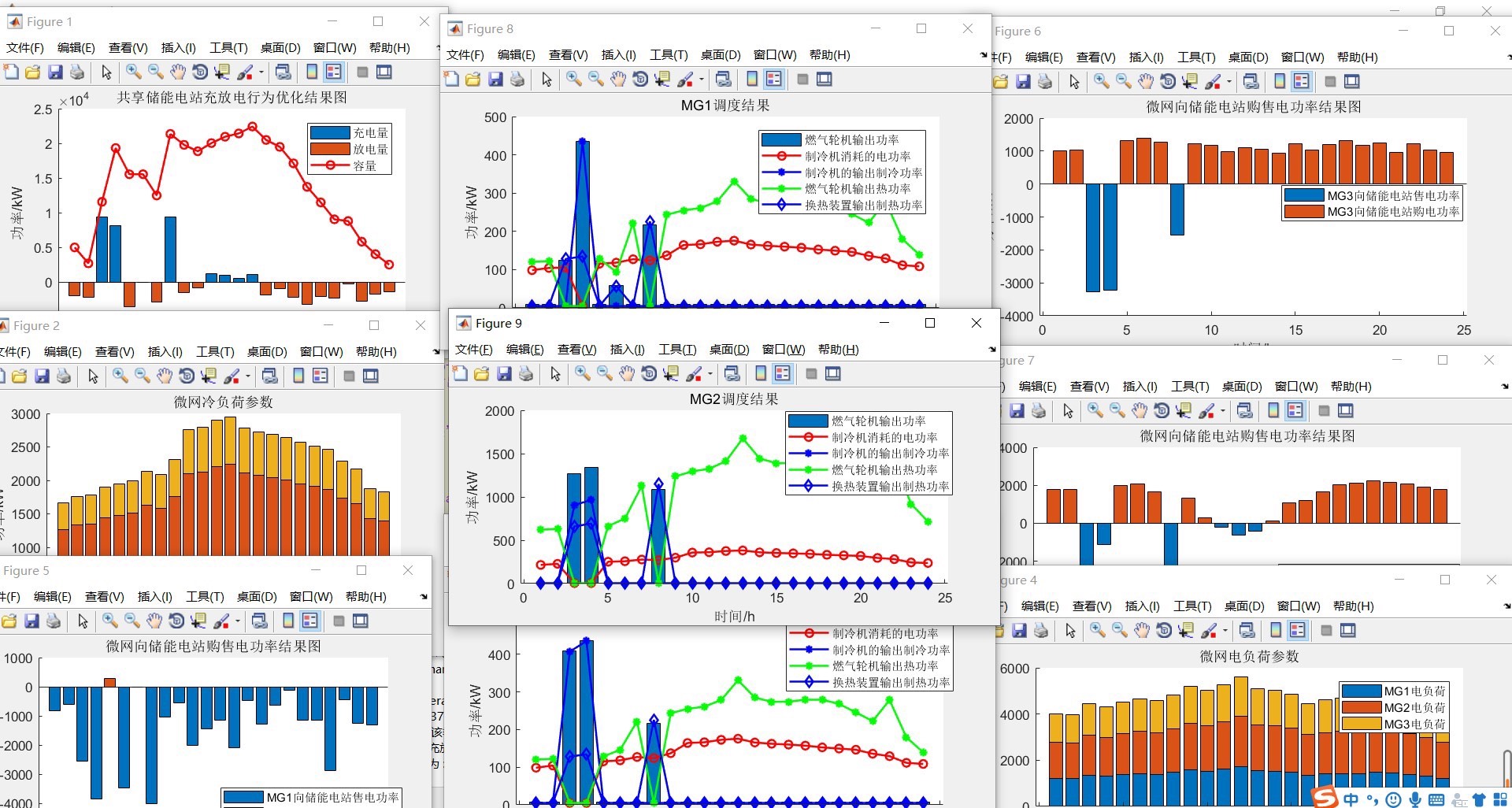Screen dimensions: 1512x808
Task: Select Data Cursor tool in Figure 1
Action: [222, 72]
